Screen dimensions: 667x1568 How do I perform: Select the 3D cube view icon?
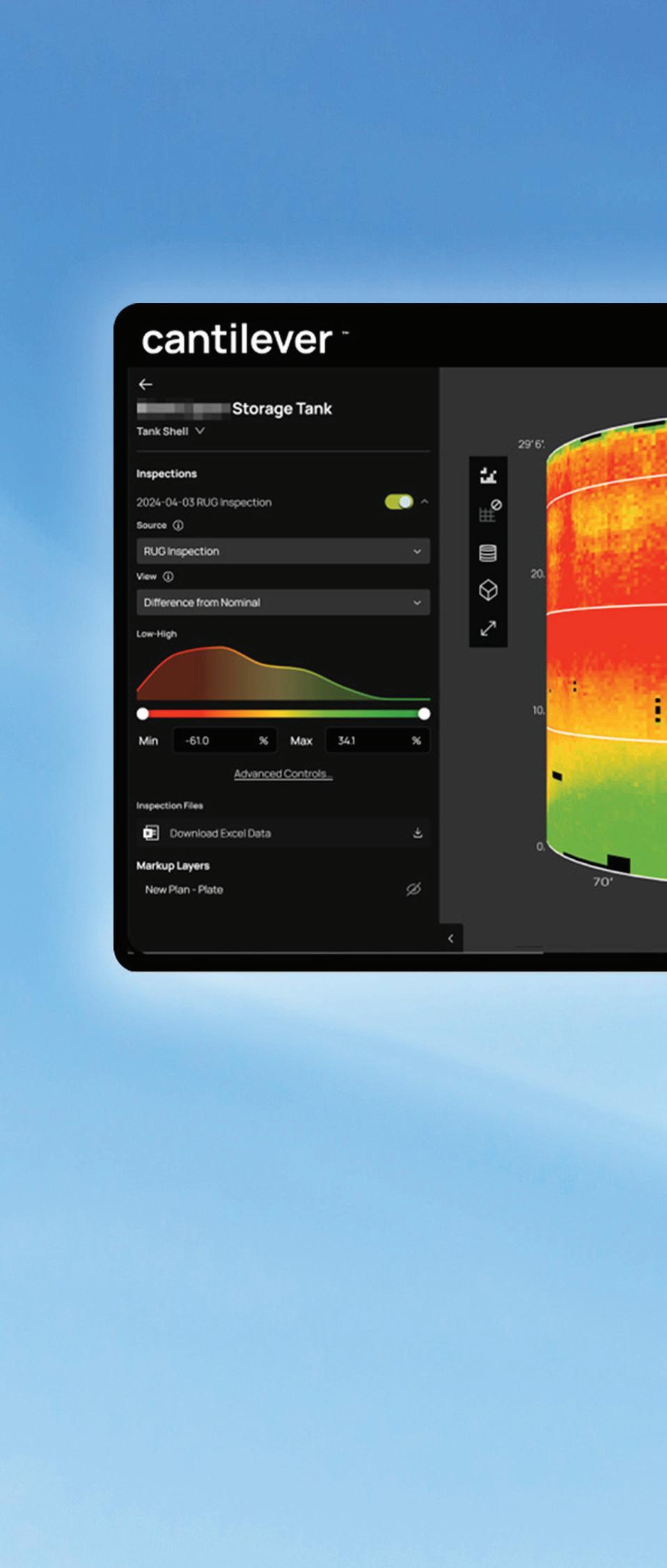coord(488,590)
